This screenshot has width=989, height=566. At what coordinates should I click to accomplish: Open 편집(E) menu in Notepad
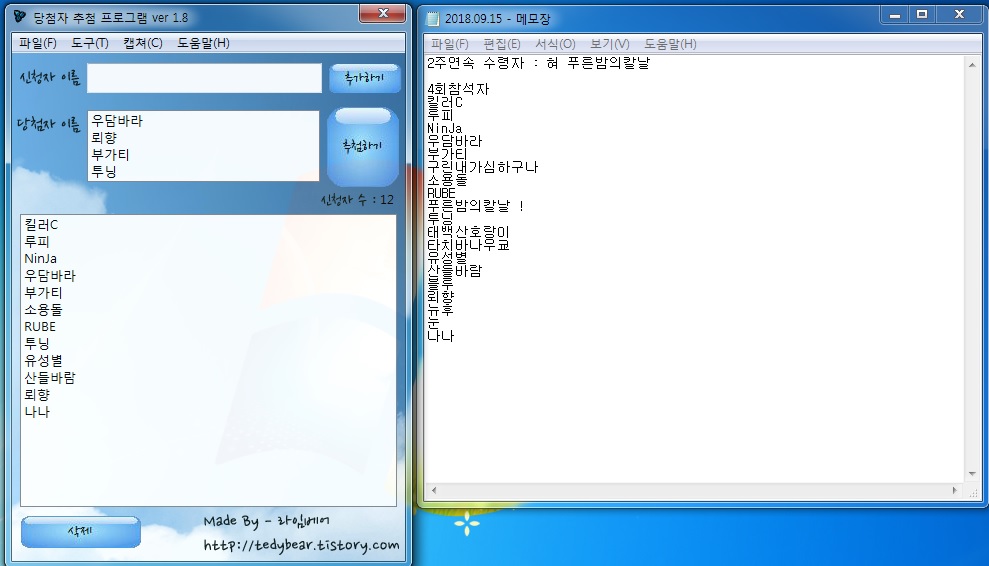tap(501, 44)
